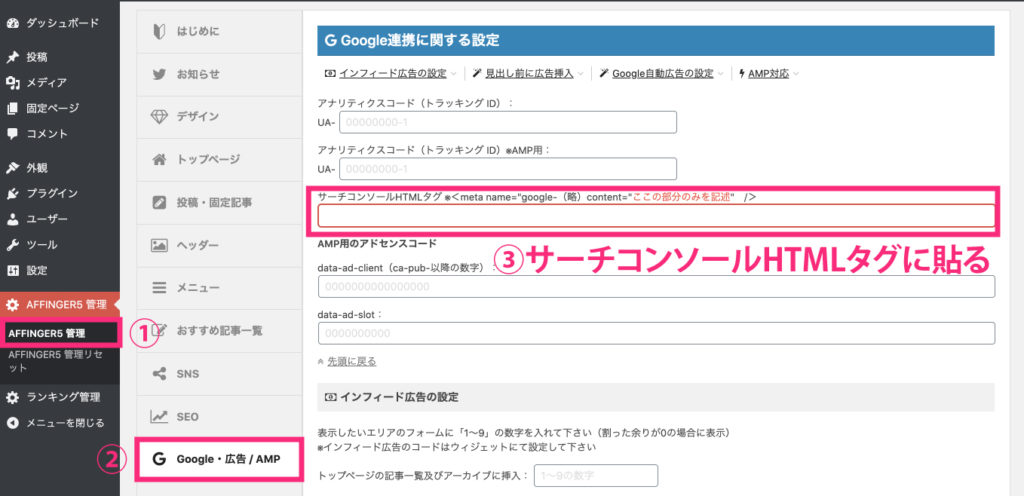The width and height of the screenshot is (1024, 496).
Task: Click the page icon beside 固定ページ
Action: pos(12,108)
